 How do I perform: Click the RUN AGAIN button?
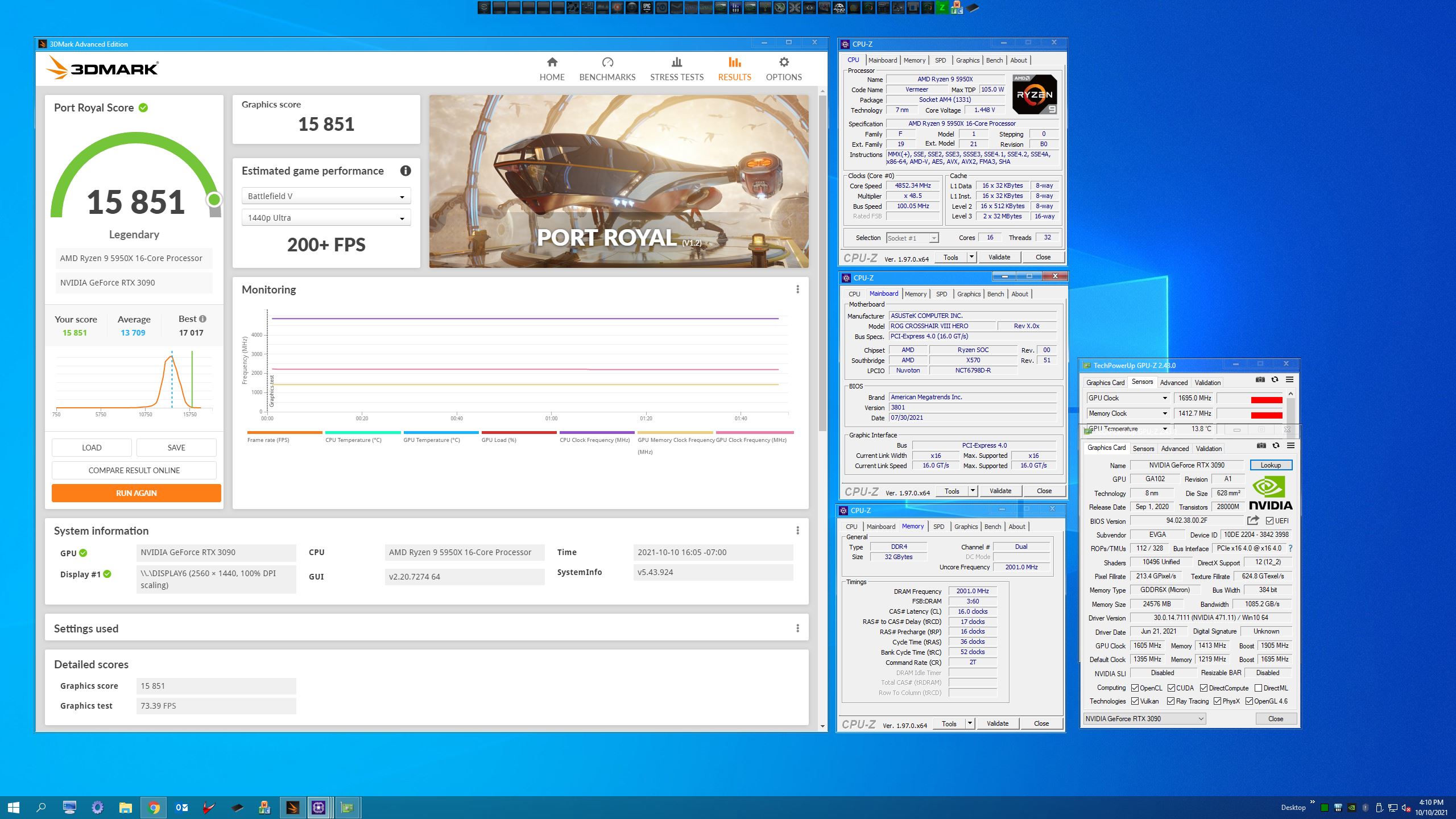tap(136, 493)
